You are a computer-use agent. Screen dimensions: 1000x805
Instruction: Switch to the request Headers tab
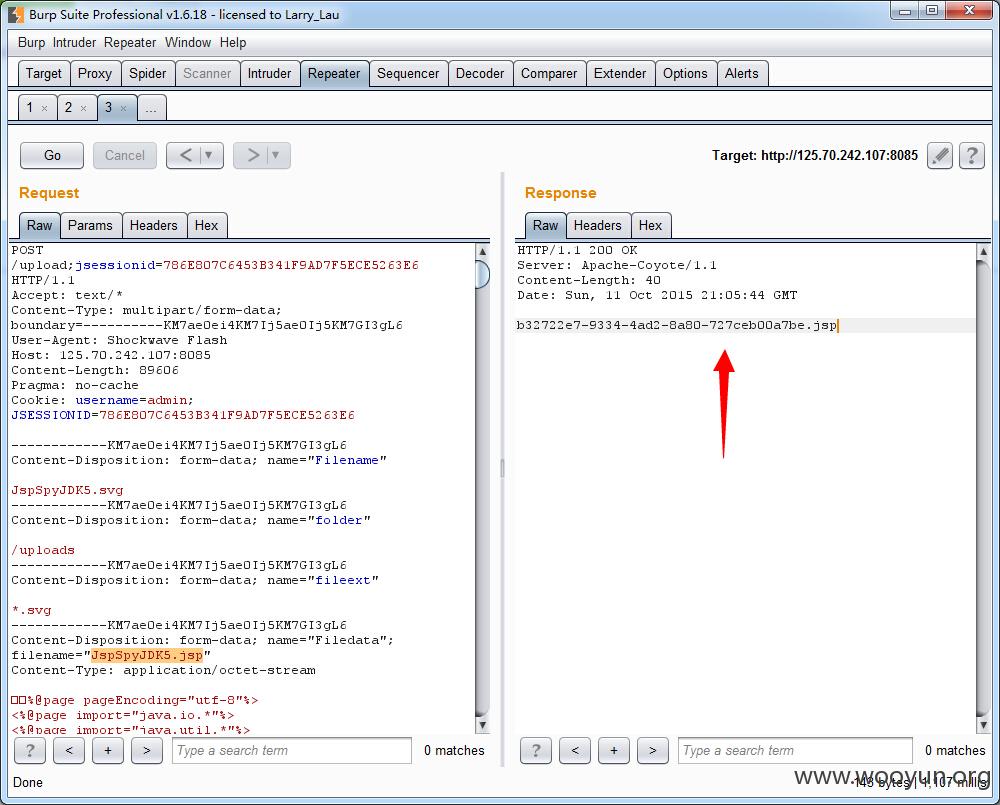point(154,225)
